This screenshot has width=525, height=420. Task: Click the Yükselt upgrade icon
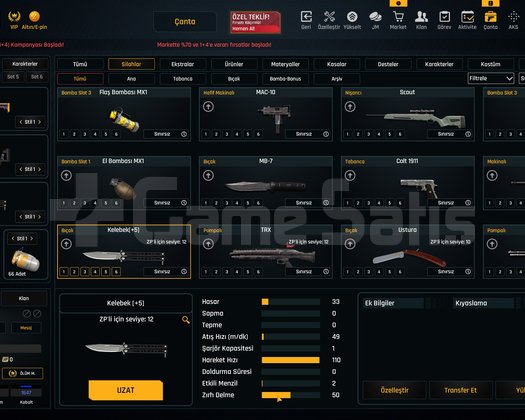click(x=352, y=17)
